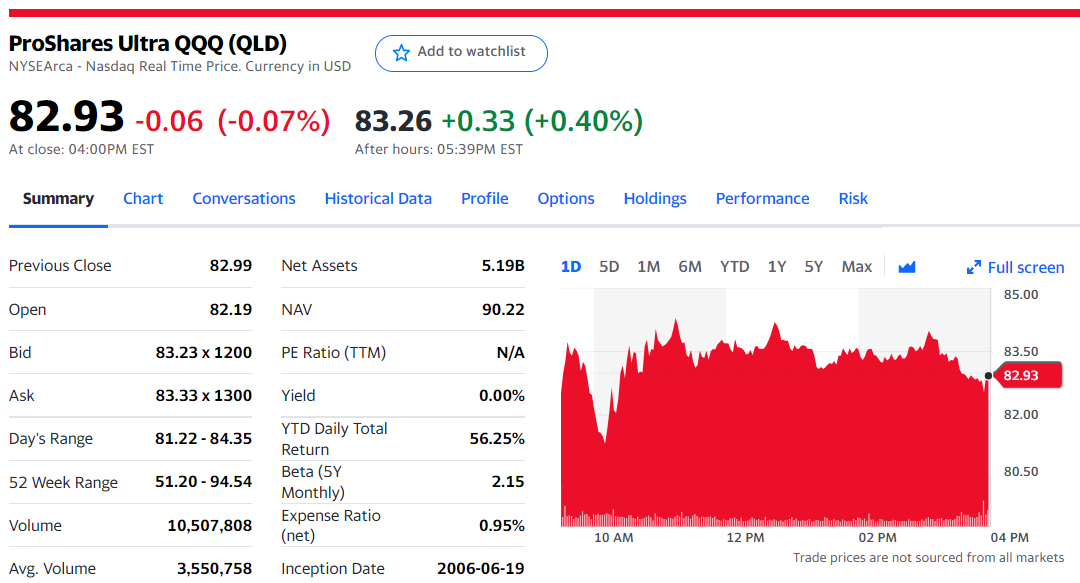
Task: Click the YTD Daily Total Return value 56.25%
Action: coord(497,438)
